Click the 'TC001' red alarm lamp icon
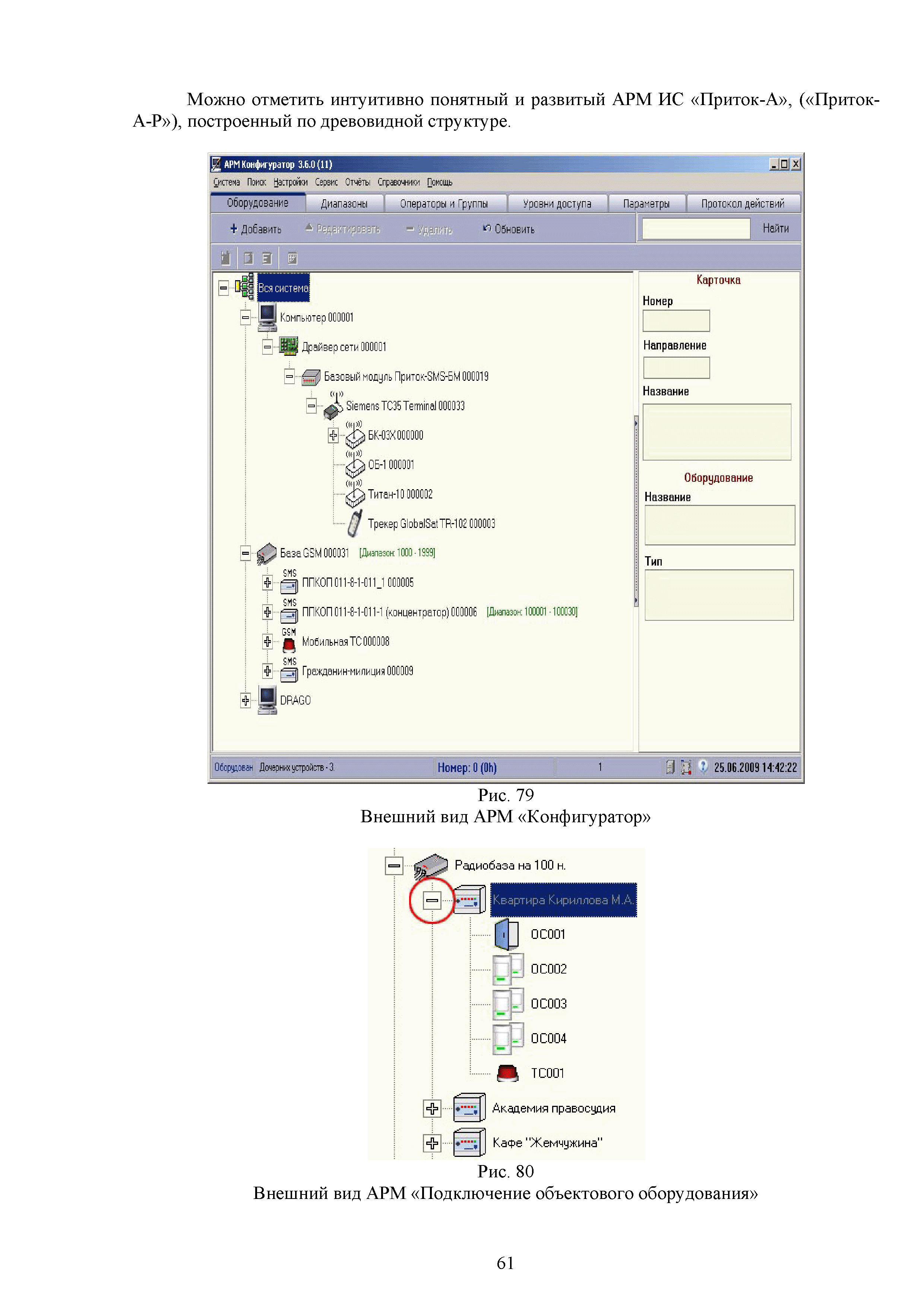The height and width of the screenshot is (1307, 924). click(x=507, y=1073)
